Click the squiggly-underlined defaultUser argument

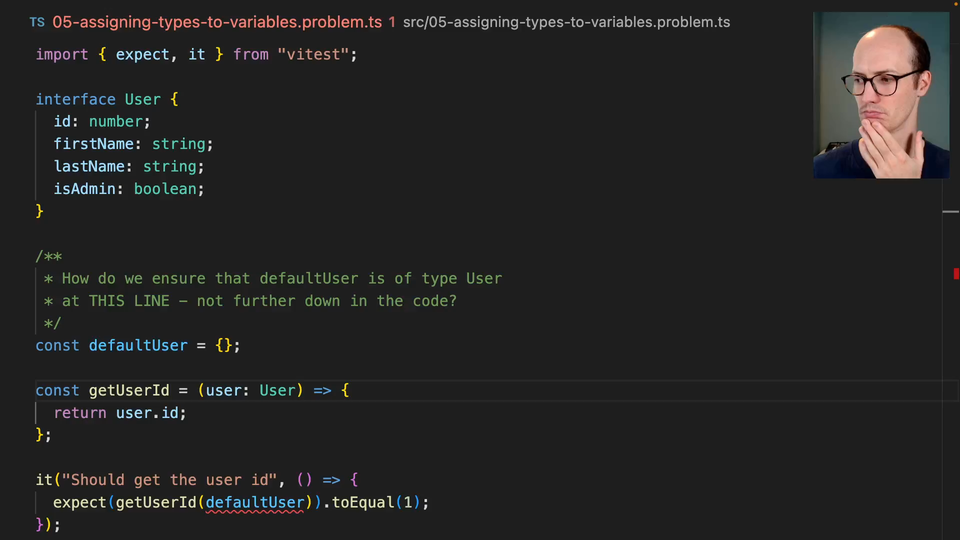[x=255, y=502]
